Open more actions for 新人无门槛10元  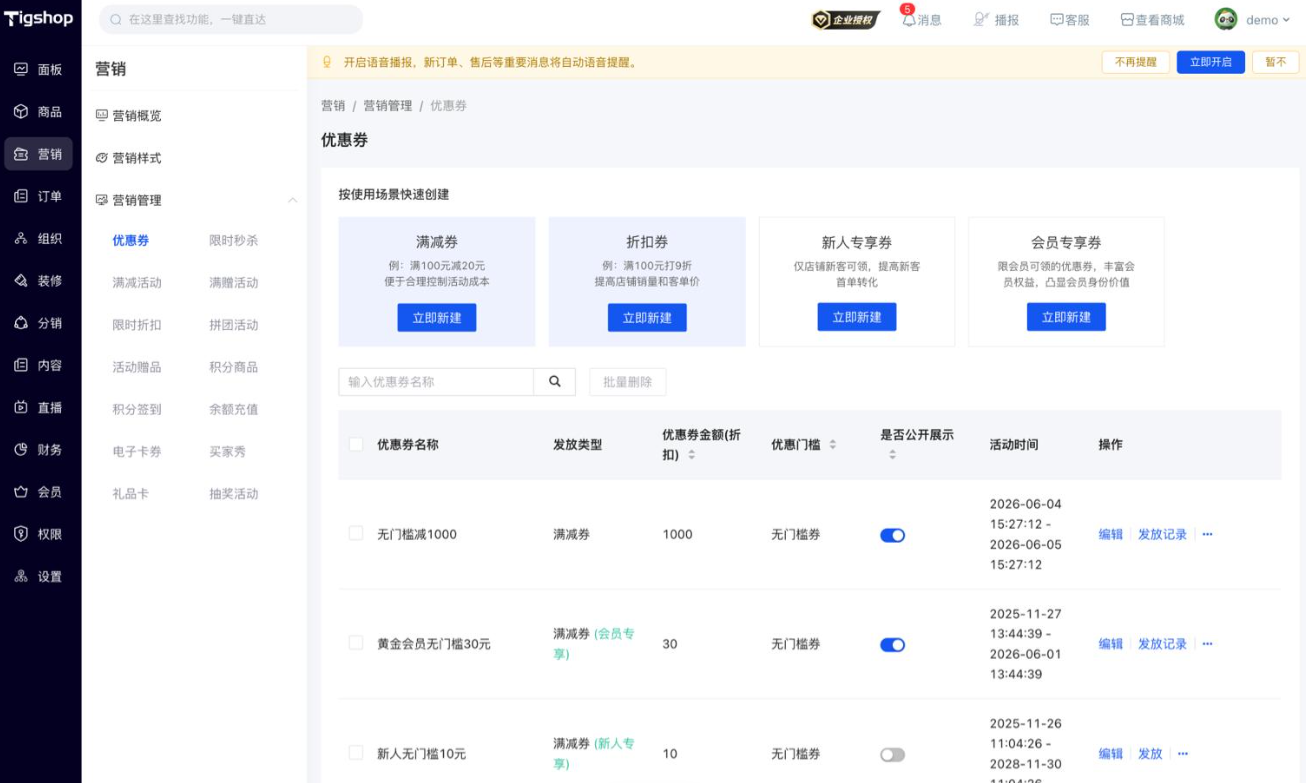1183,754
